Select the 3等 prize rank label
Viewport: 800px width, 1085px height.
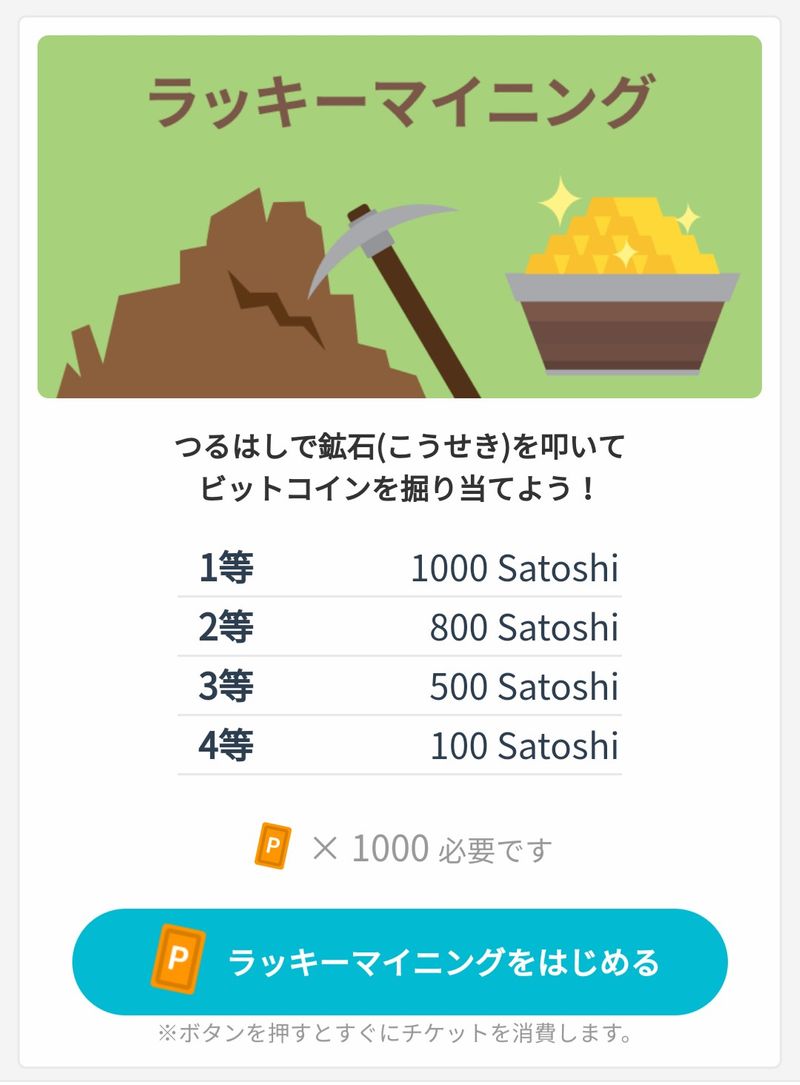point(226,686)
